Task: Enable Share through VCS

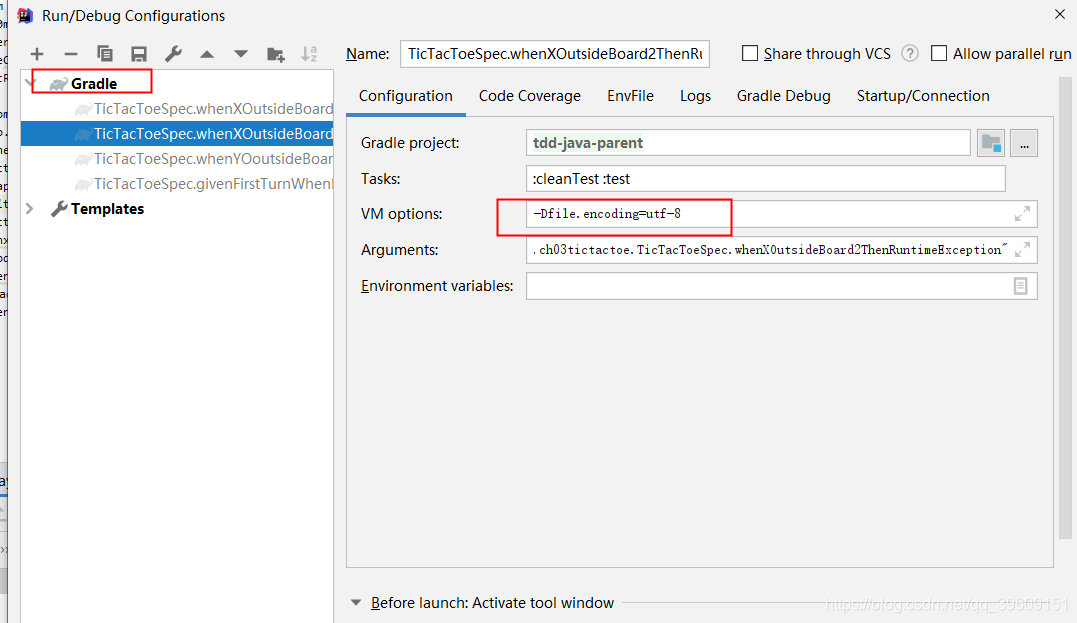Action: [750, 53]
